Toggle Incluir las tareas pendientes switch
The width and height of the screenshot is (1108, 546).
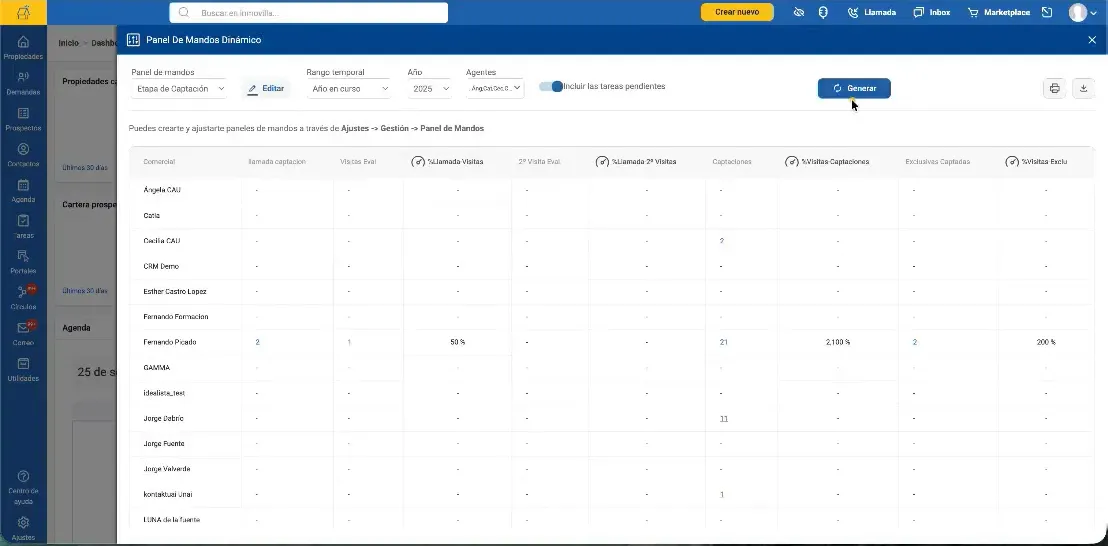coord(551,86)
